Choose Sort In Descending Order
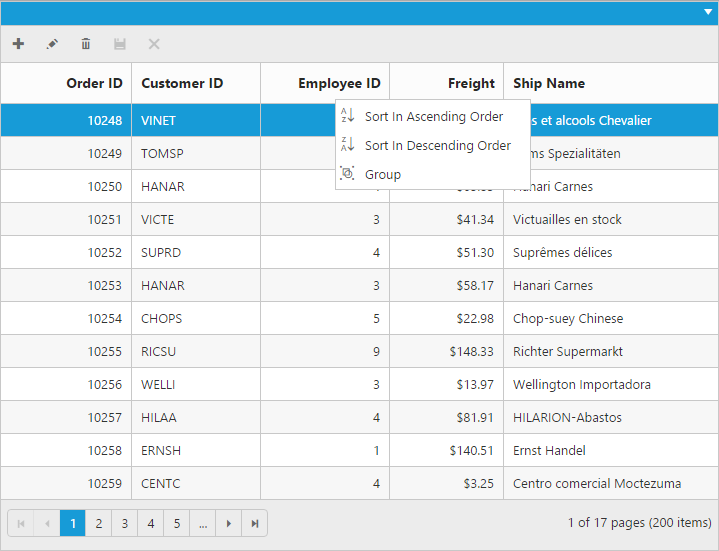719x551 pixels. (x=437, y=146)
